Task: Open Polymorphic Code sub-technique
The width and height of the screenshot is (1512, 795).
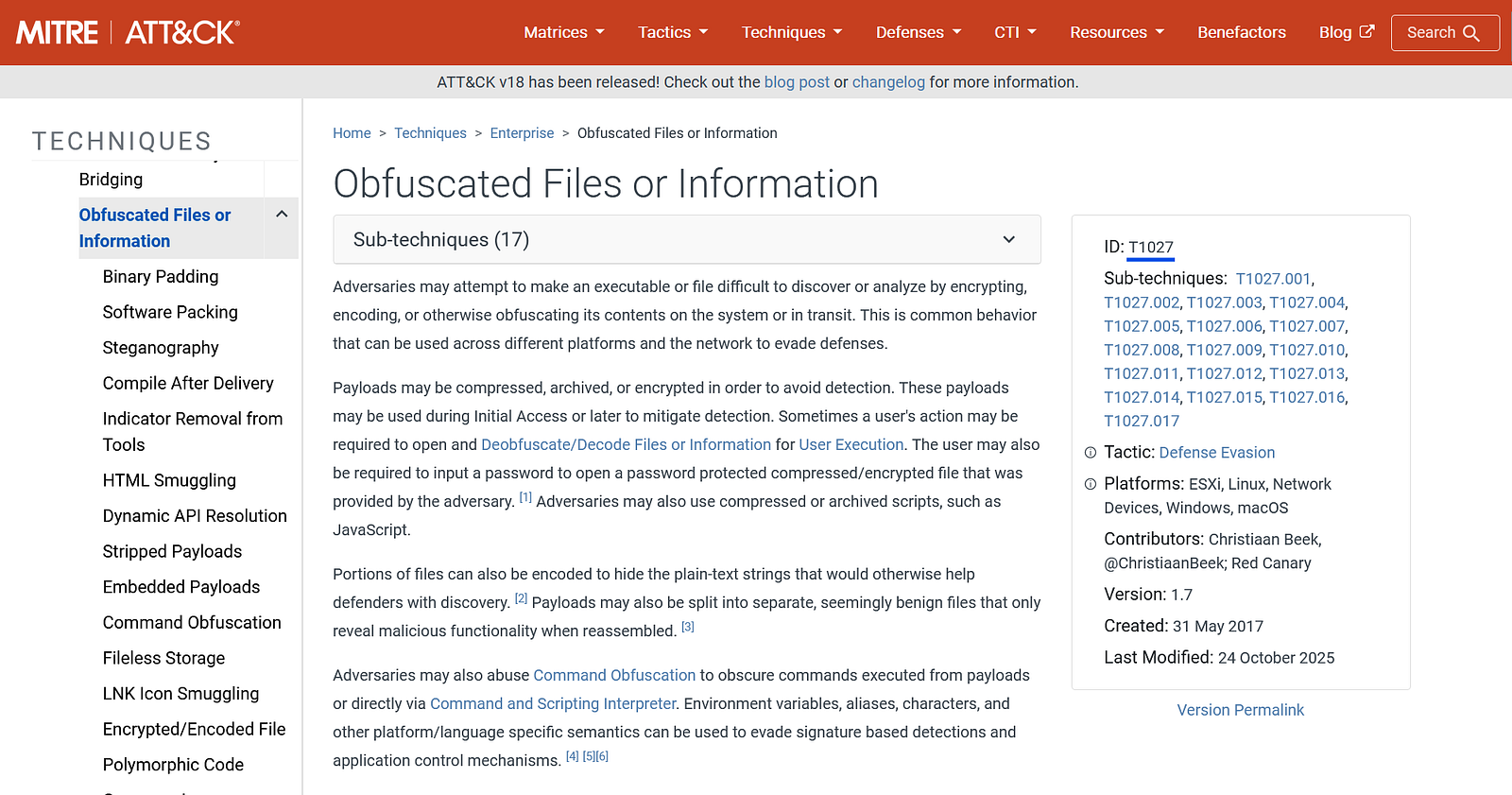Action: click(173, 765)
